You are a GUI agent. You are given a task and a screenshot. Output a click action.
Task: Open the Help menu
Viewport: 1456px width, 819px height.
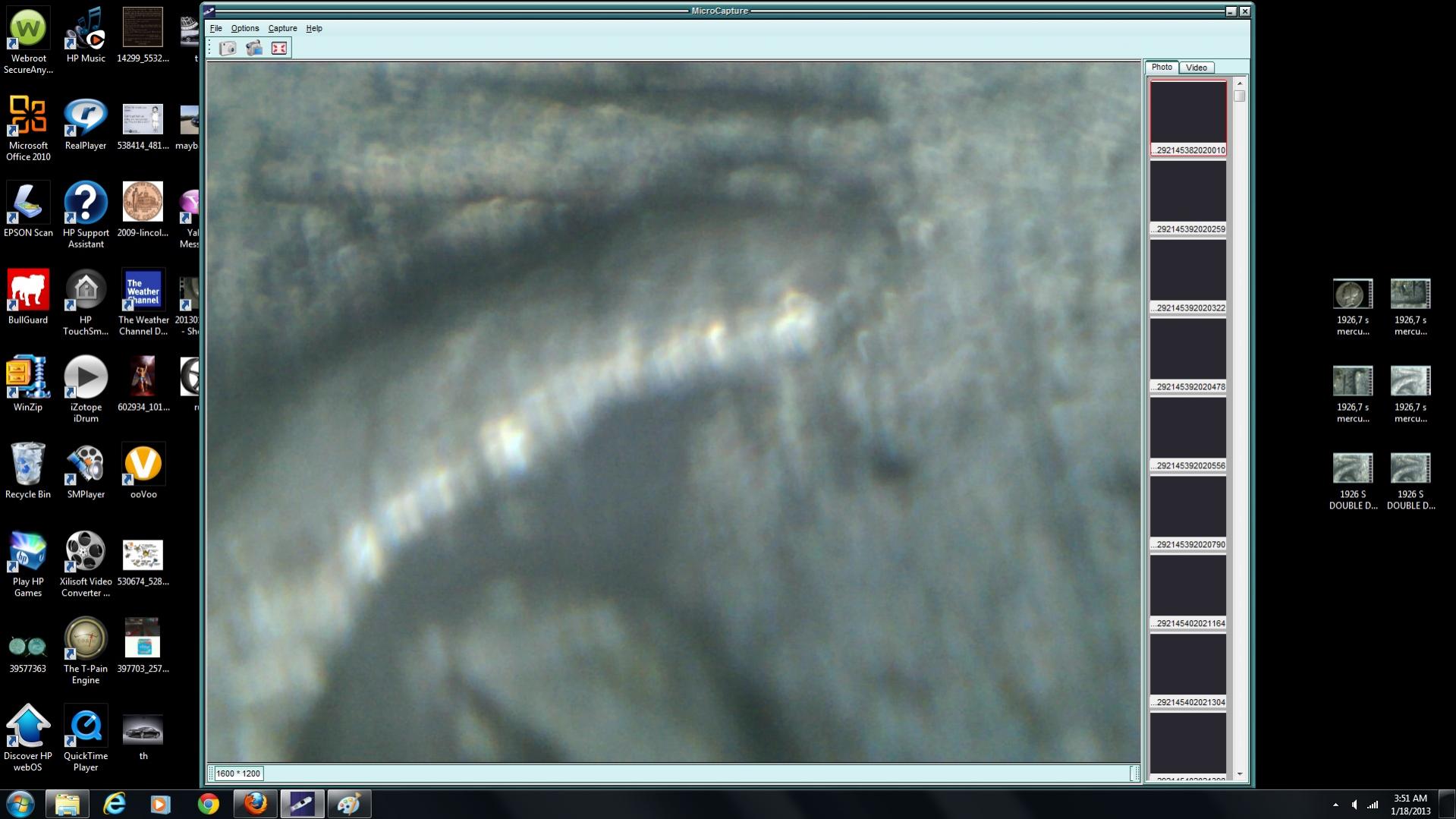(x=314, y=28)
